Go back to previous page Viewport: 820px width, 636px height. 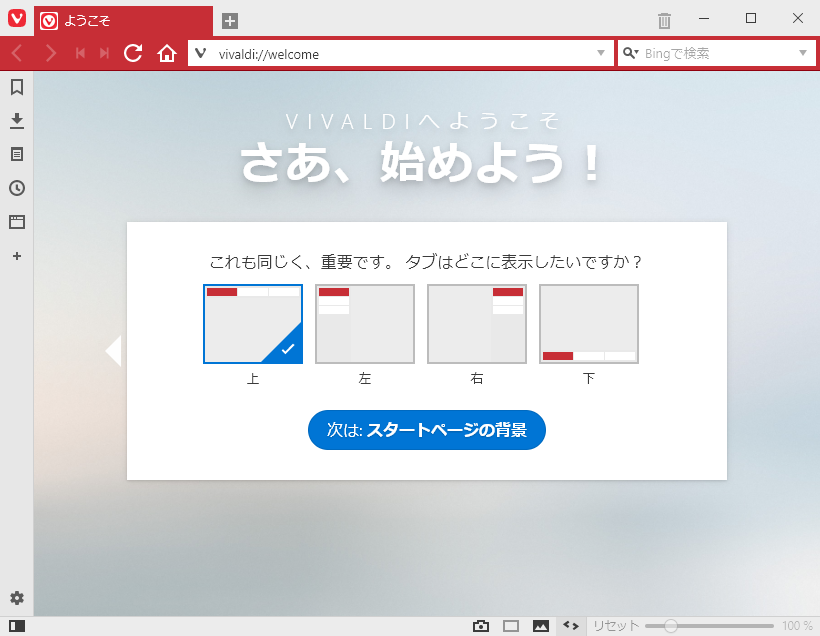[x=17, y=53]
